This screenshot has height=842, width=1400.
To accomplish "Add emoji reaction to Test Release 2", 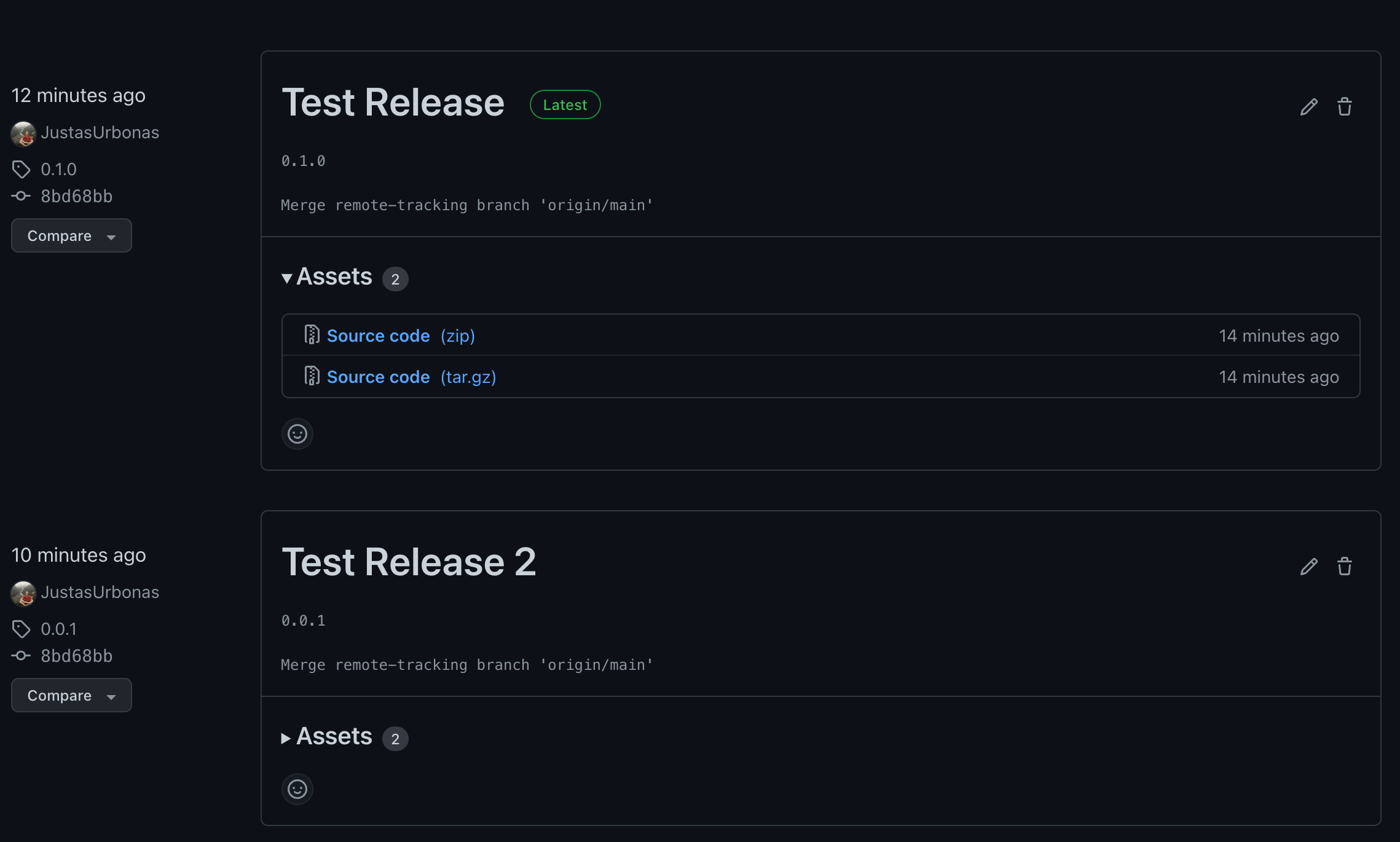I will tap(297, 789).
